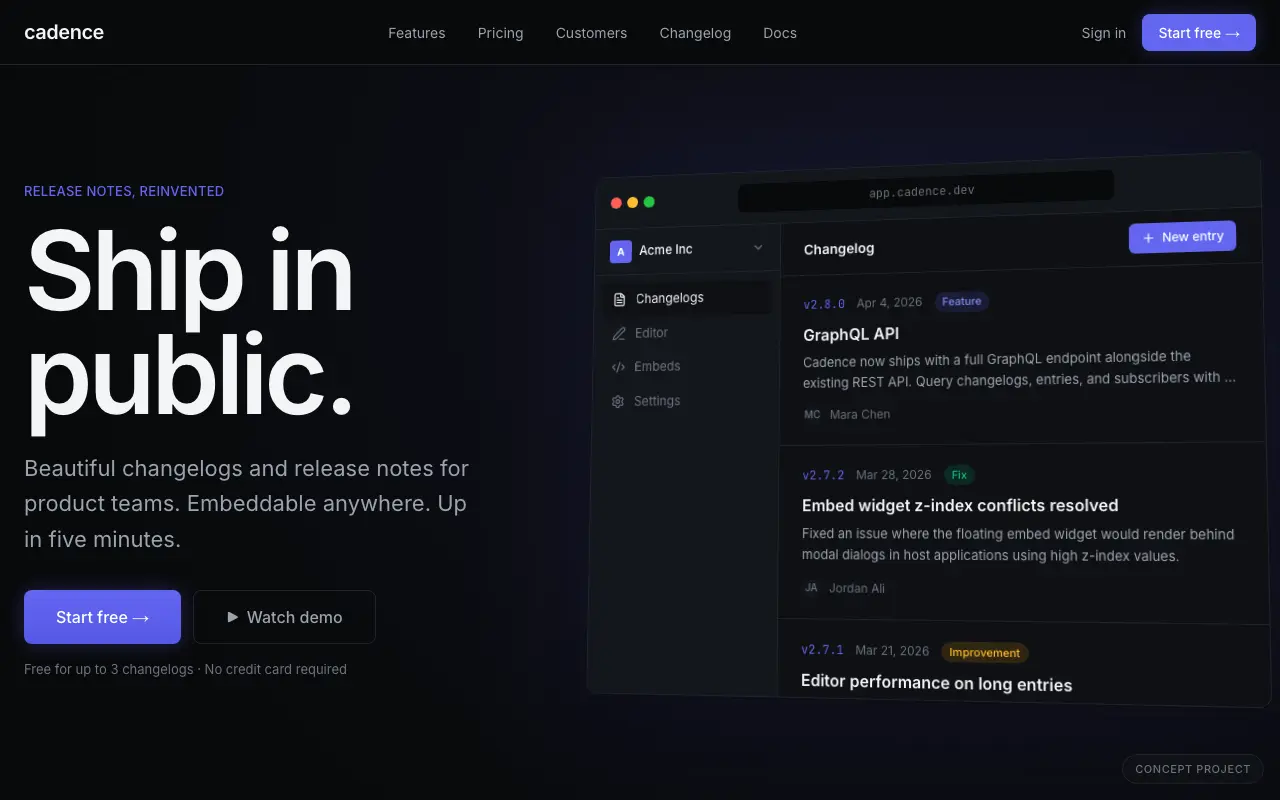
Task: Click the hero Start free button
Action: coord(102,617)
